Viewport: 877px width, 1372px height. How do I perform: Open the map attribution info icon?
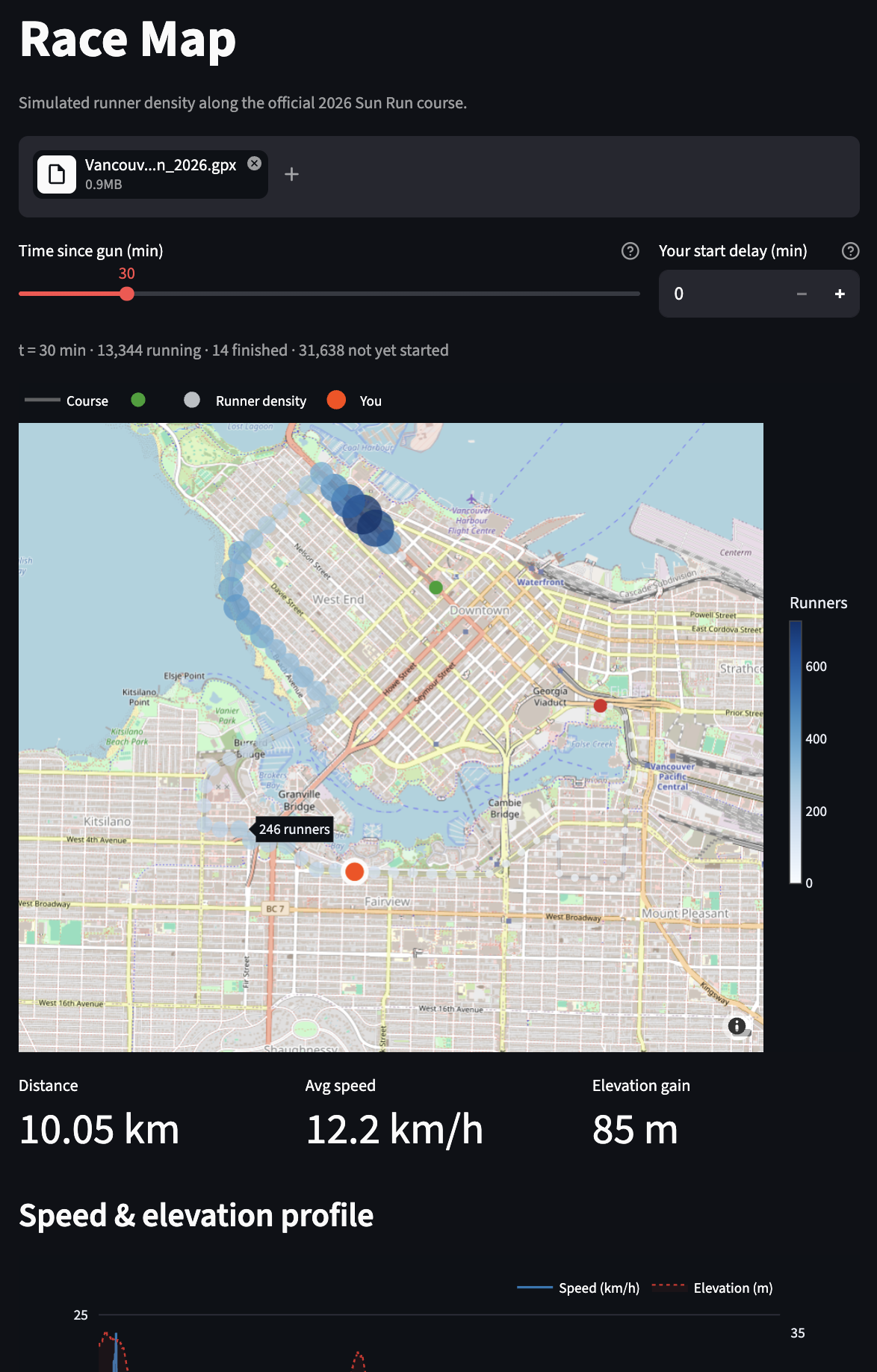tap(737, 1026)
